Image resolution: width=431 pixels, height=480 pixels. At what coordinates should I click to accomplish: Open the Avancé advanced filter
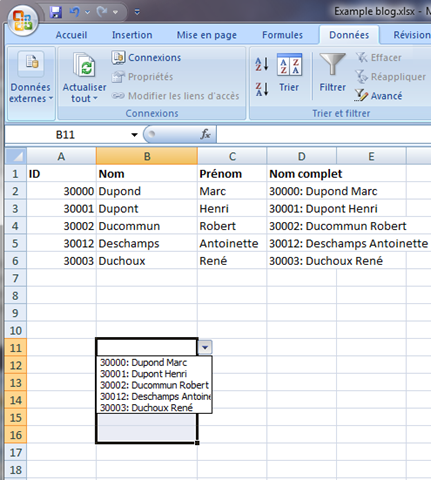click(x=379, y=96)
